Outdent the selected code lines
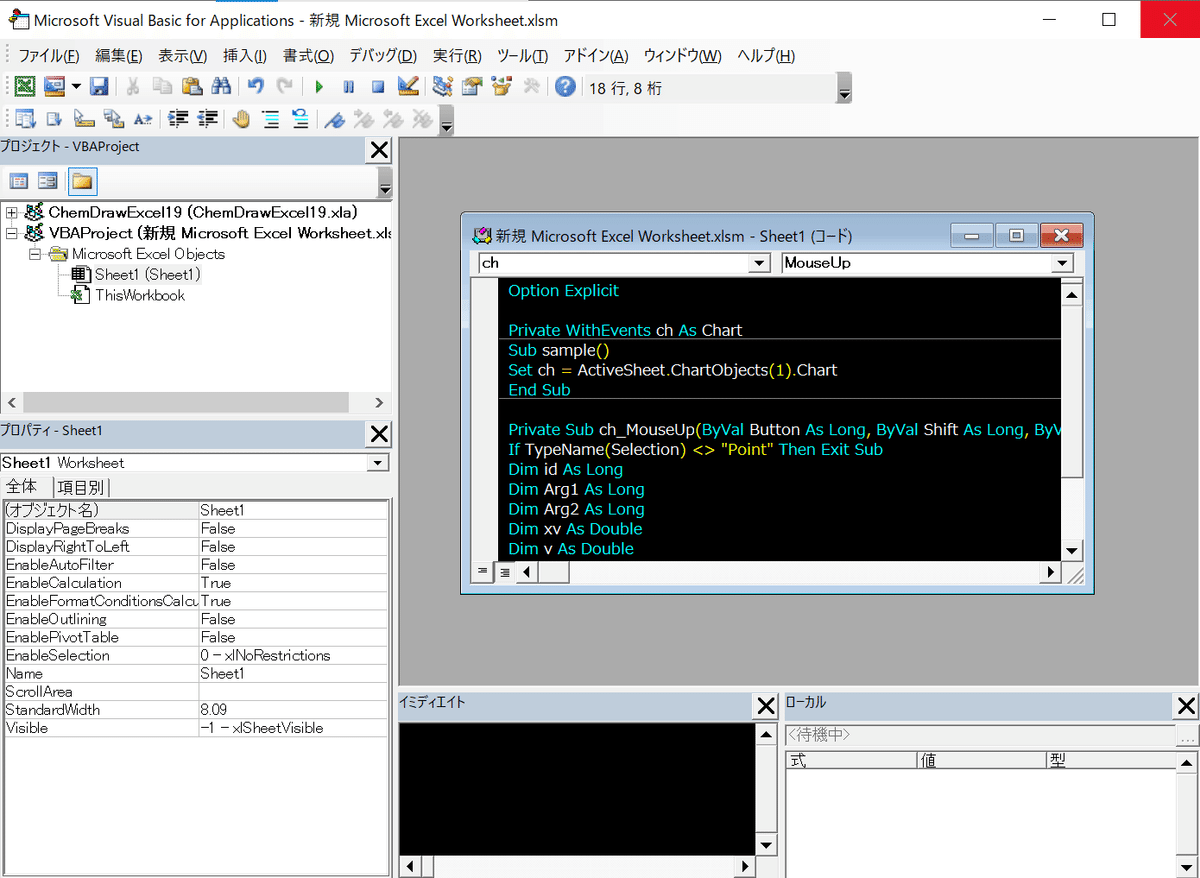This screenshot has height=878, width=1200. (x=207, y=119)
